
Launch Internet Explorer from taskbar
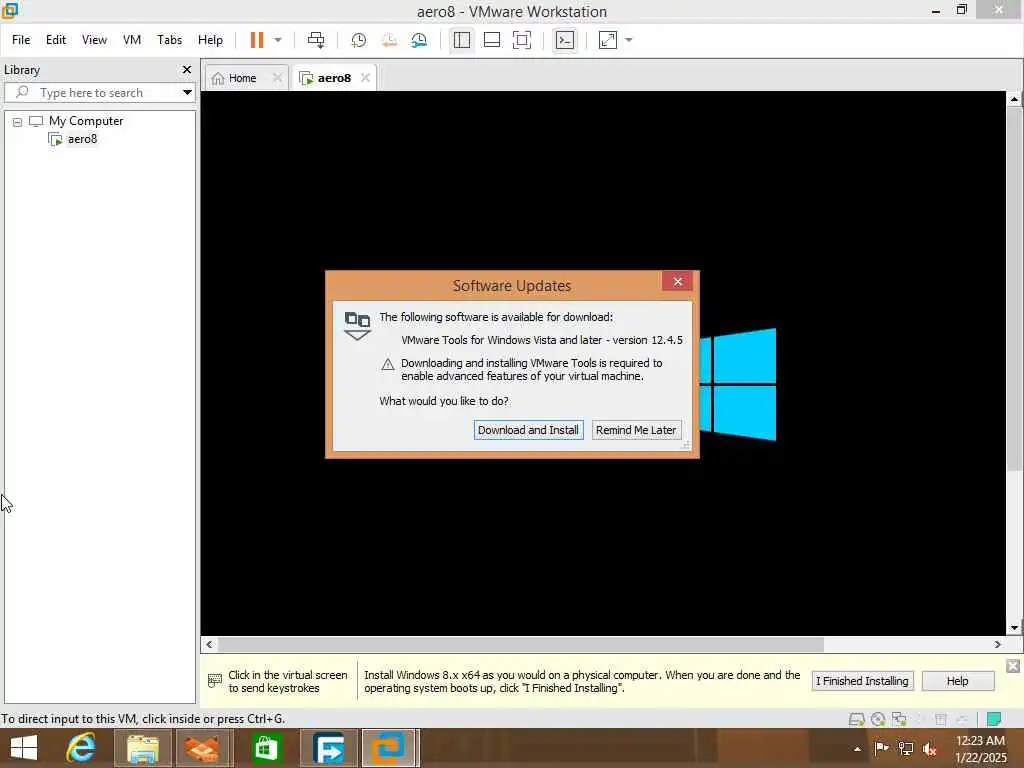point(82,748)
